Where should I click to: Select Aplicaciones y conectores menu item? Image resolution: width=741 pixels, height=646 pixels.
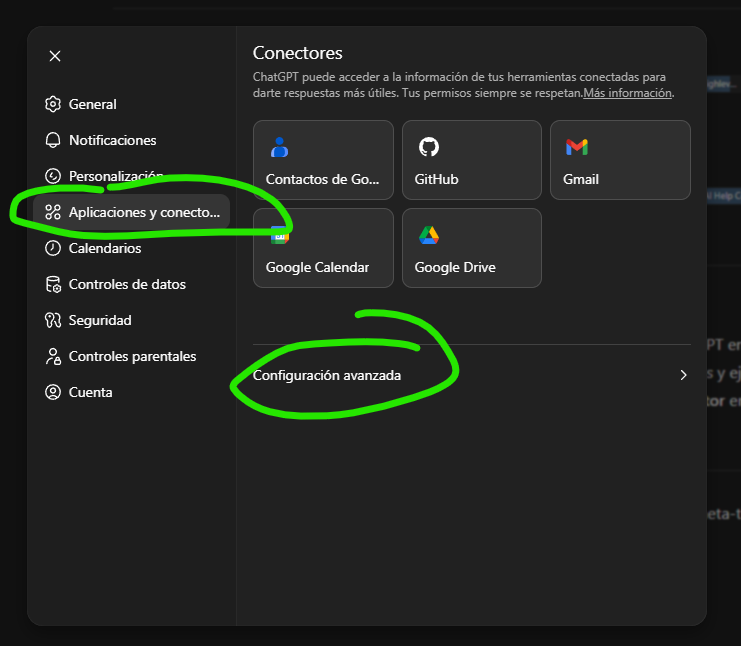click(x=131, y=212)
